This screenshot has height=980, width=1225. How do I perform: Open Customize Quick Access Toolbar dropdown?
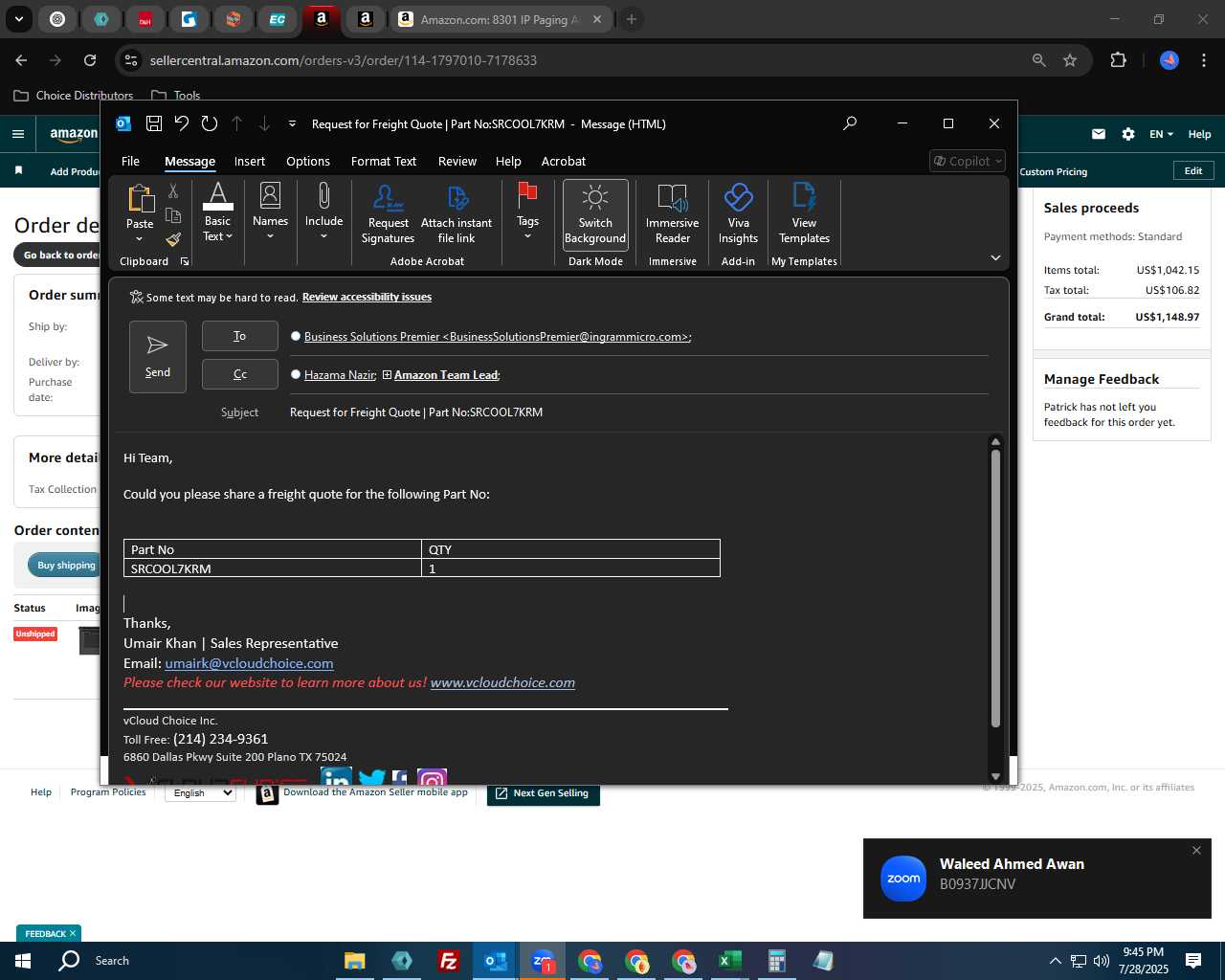[292, 123]
